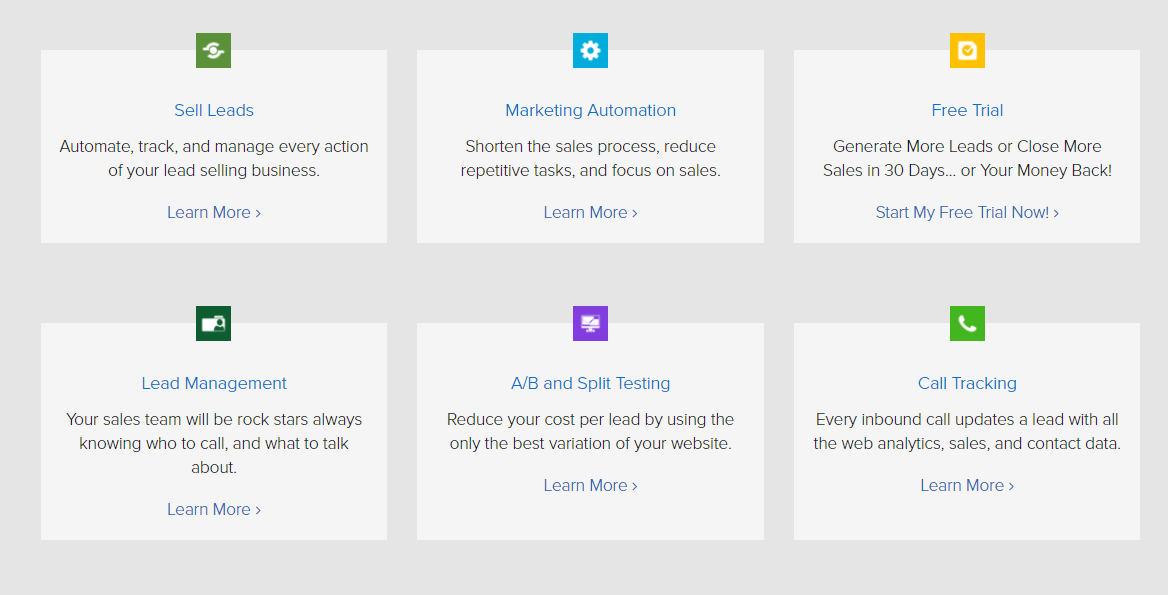Click Learn More under Marketing Automation
Screen dimensions: 1168x595
coord(590,212)
